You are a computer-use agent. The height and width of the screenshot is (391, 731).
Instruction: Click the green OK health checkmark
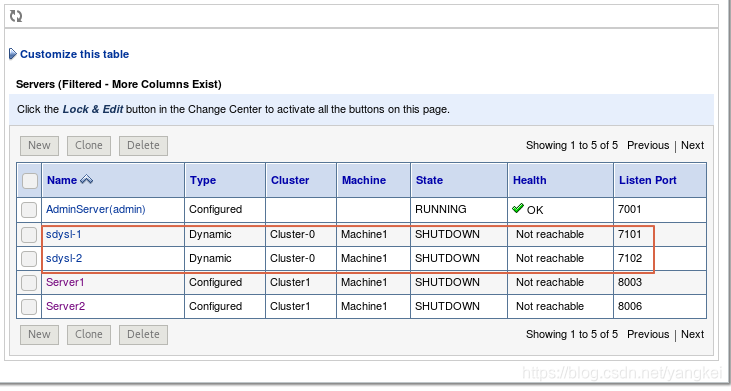click(x=517, y=208)
